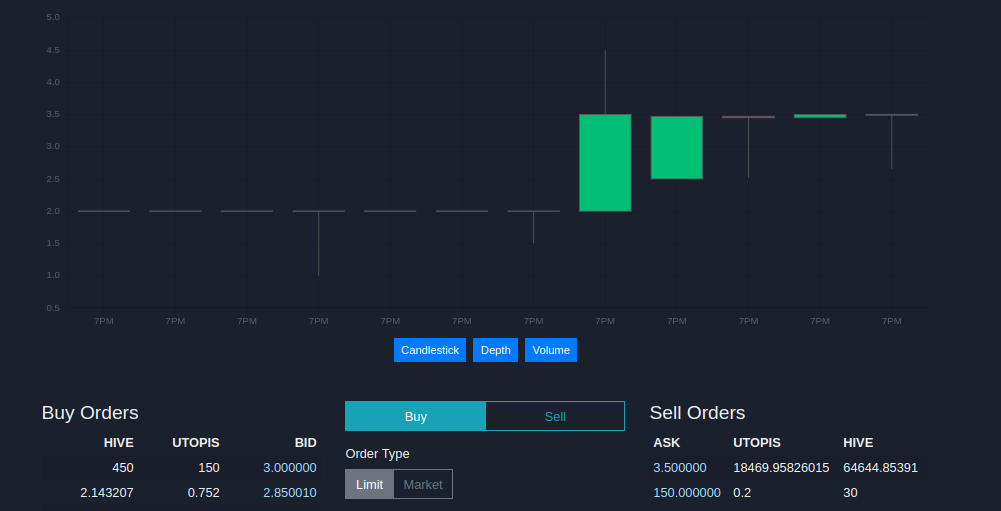Switch chart to Candlestick view

point(430,350)
